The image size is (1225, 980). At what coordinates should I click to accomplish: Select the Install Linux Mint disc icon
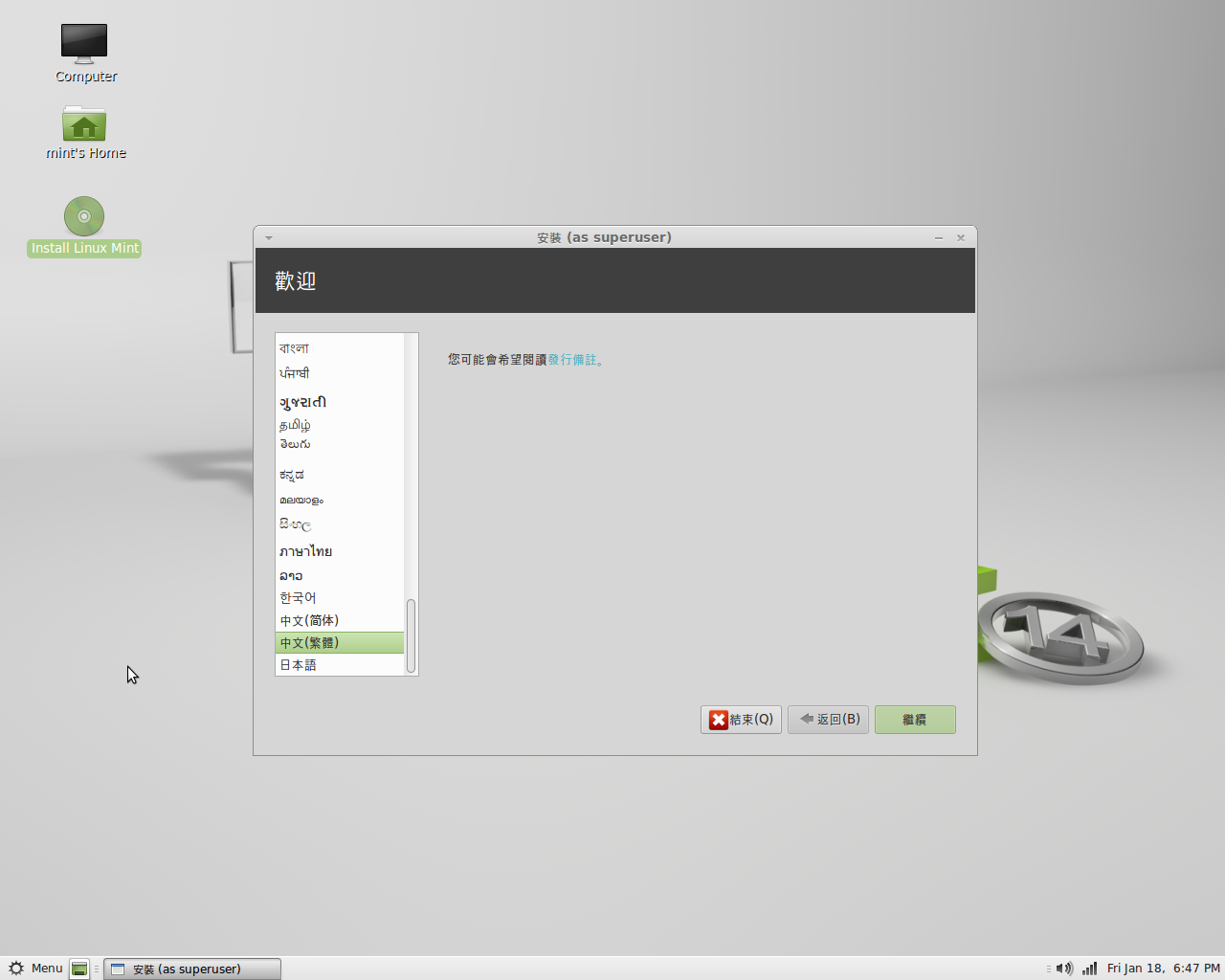(x=84, y=216)
